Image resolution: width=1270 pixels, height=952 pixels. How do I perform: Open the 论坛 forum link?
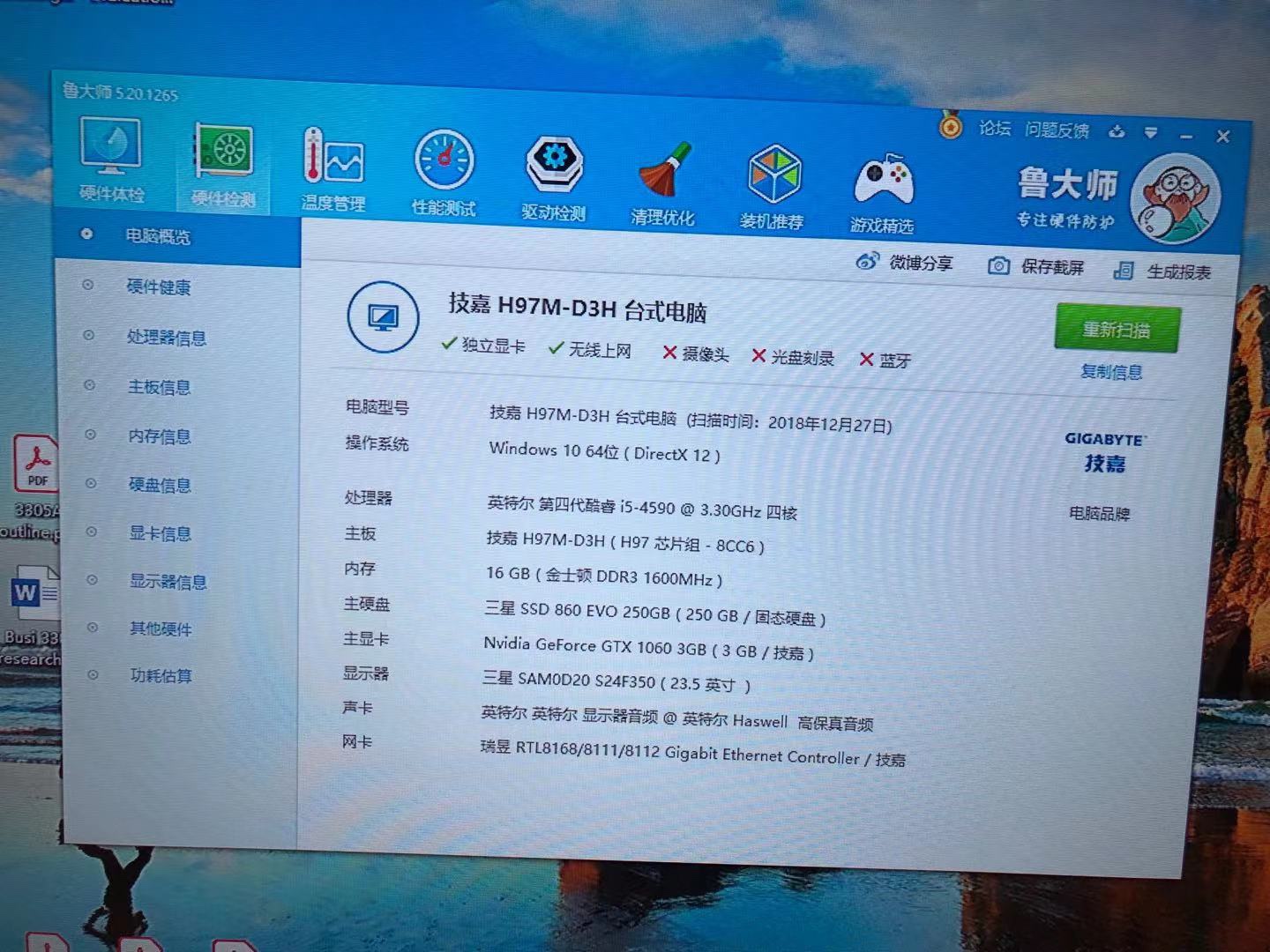995,129
